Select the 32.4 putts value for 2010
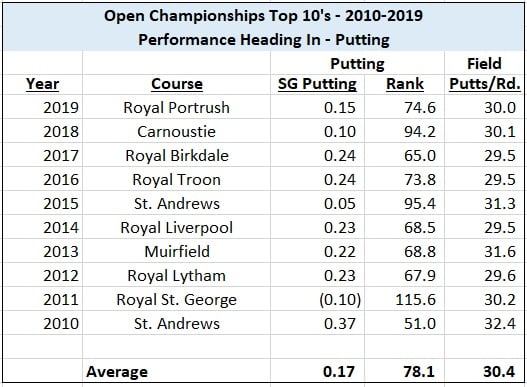This screenshot has width=527, height=387. 500,324
